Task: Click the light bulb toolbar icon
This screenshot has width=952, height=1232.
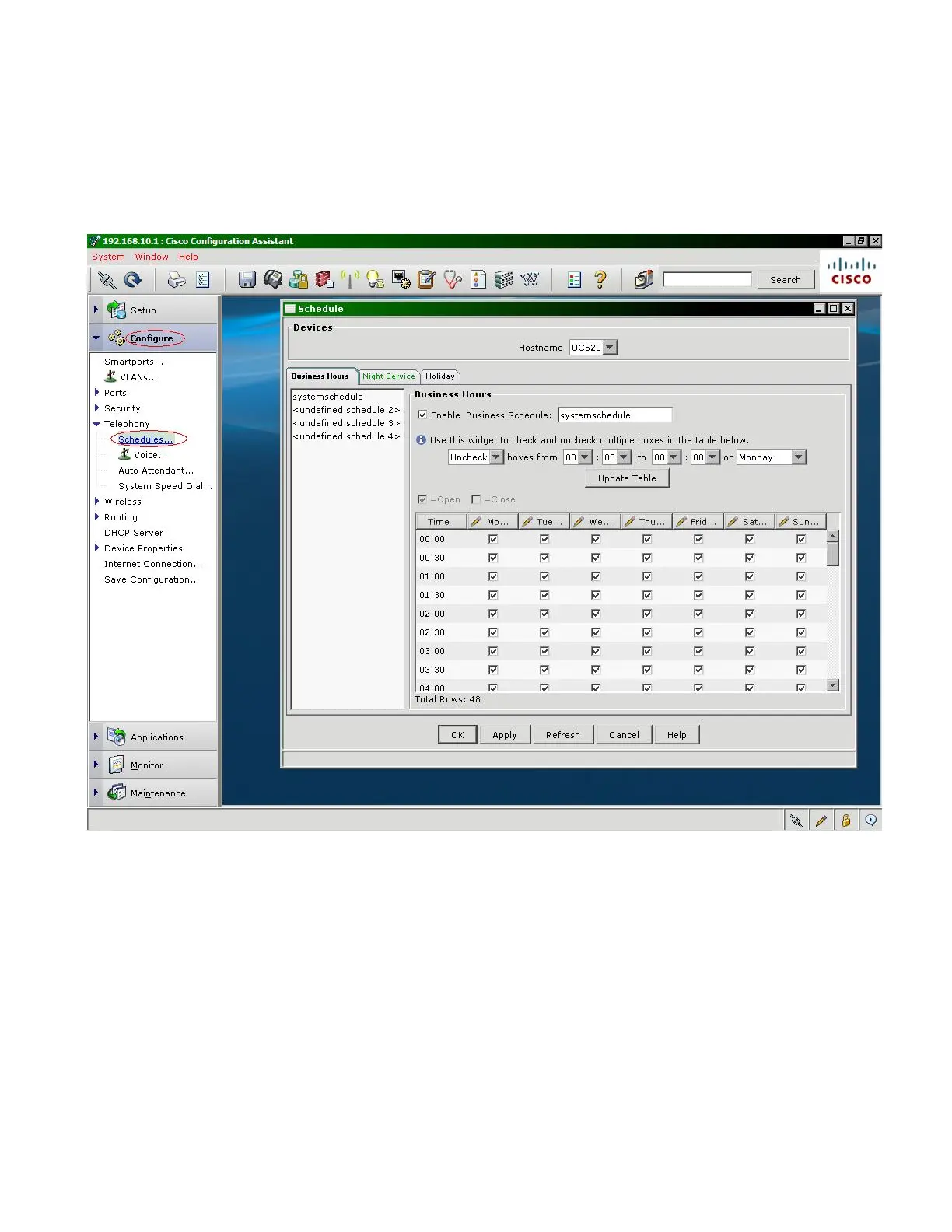Action: pyautogui.click(x=375, y=280)
